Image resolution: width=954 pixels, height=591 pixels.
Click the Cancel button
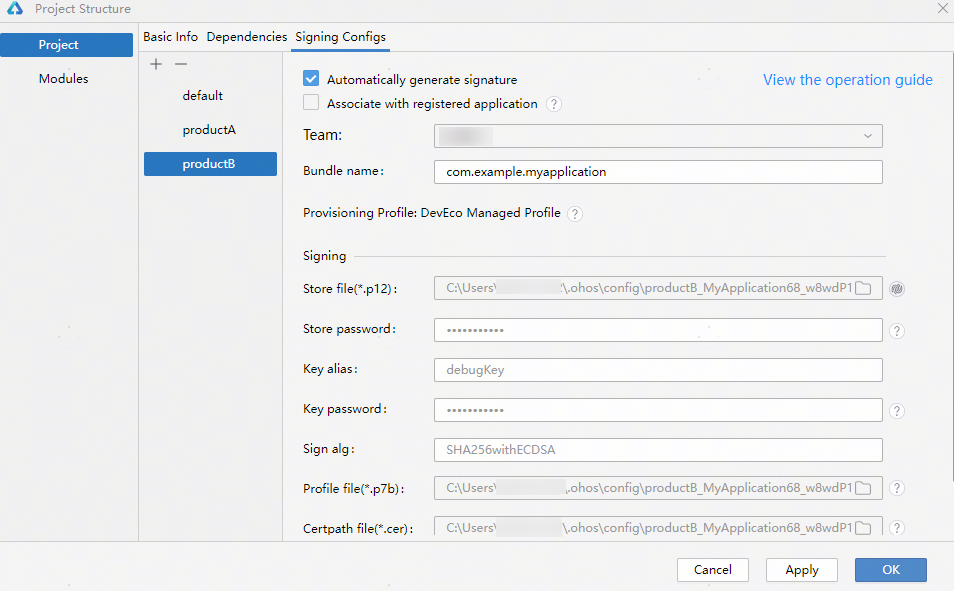pyautogui.click(x=712, y=570)
